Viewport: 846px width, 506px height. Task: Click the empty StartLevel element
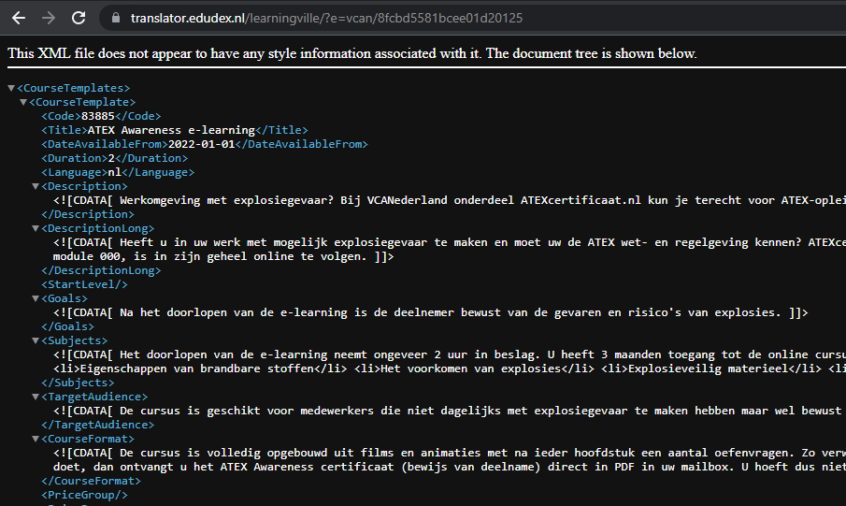click(85, 284)
